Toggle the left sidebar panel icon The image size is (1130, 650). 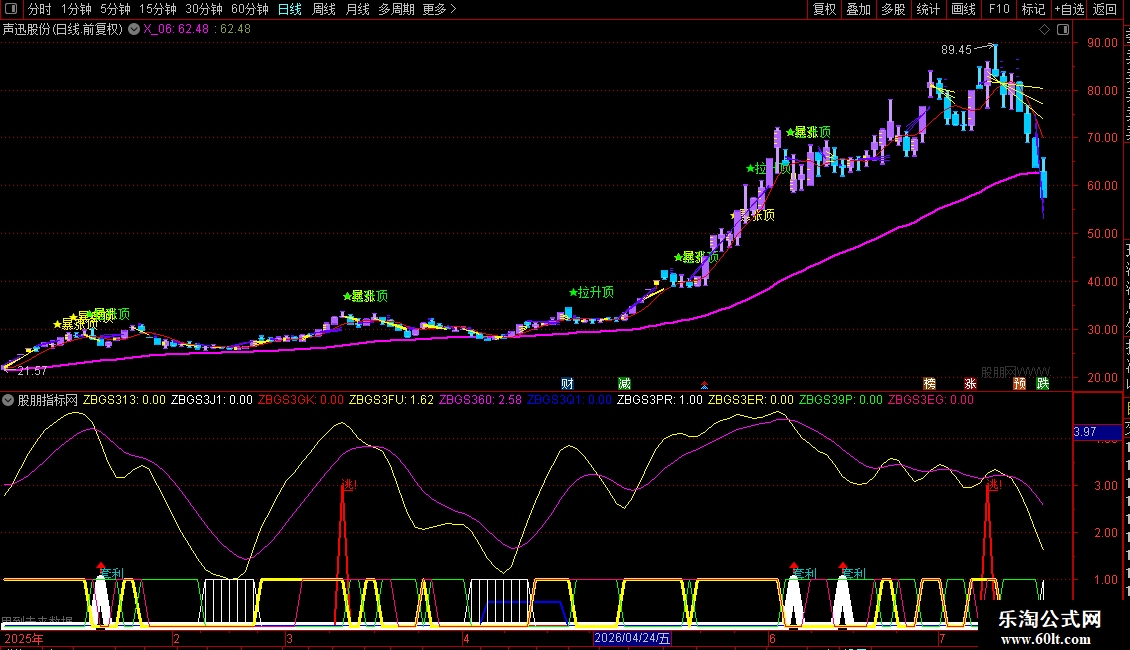(11, 9)
